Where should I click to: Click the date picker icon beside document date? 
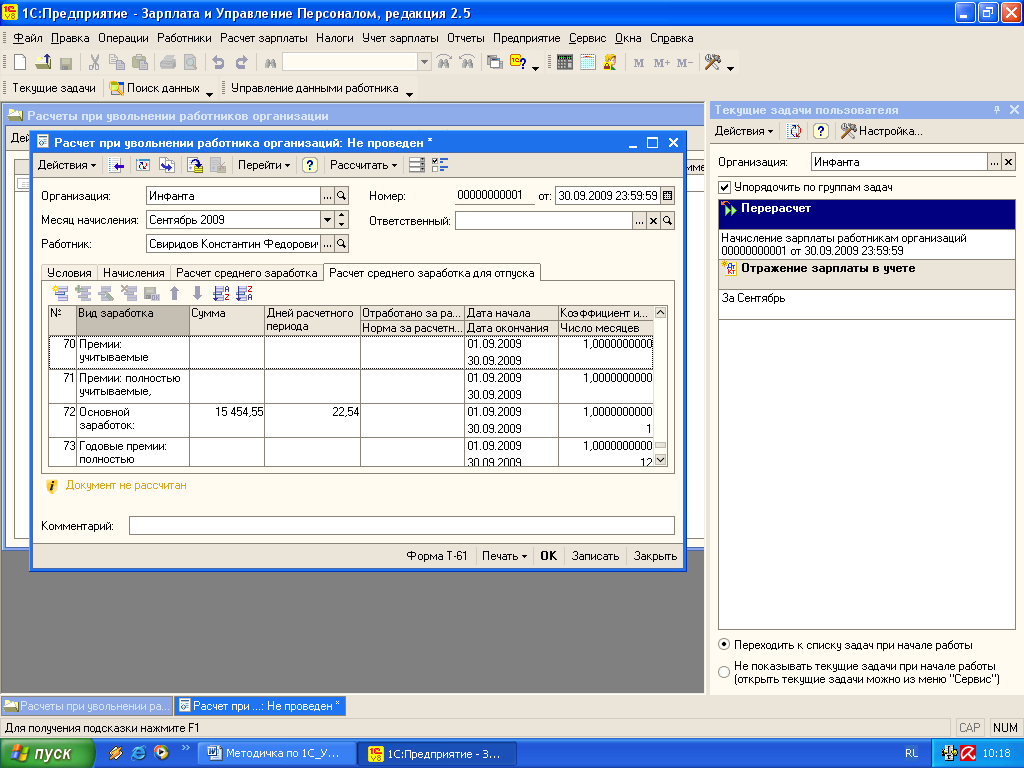pos(667,195)
